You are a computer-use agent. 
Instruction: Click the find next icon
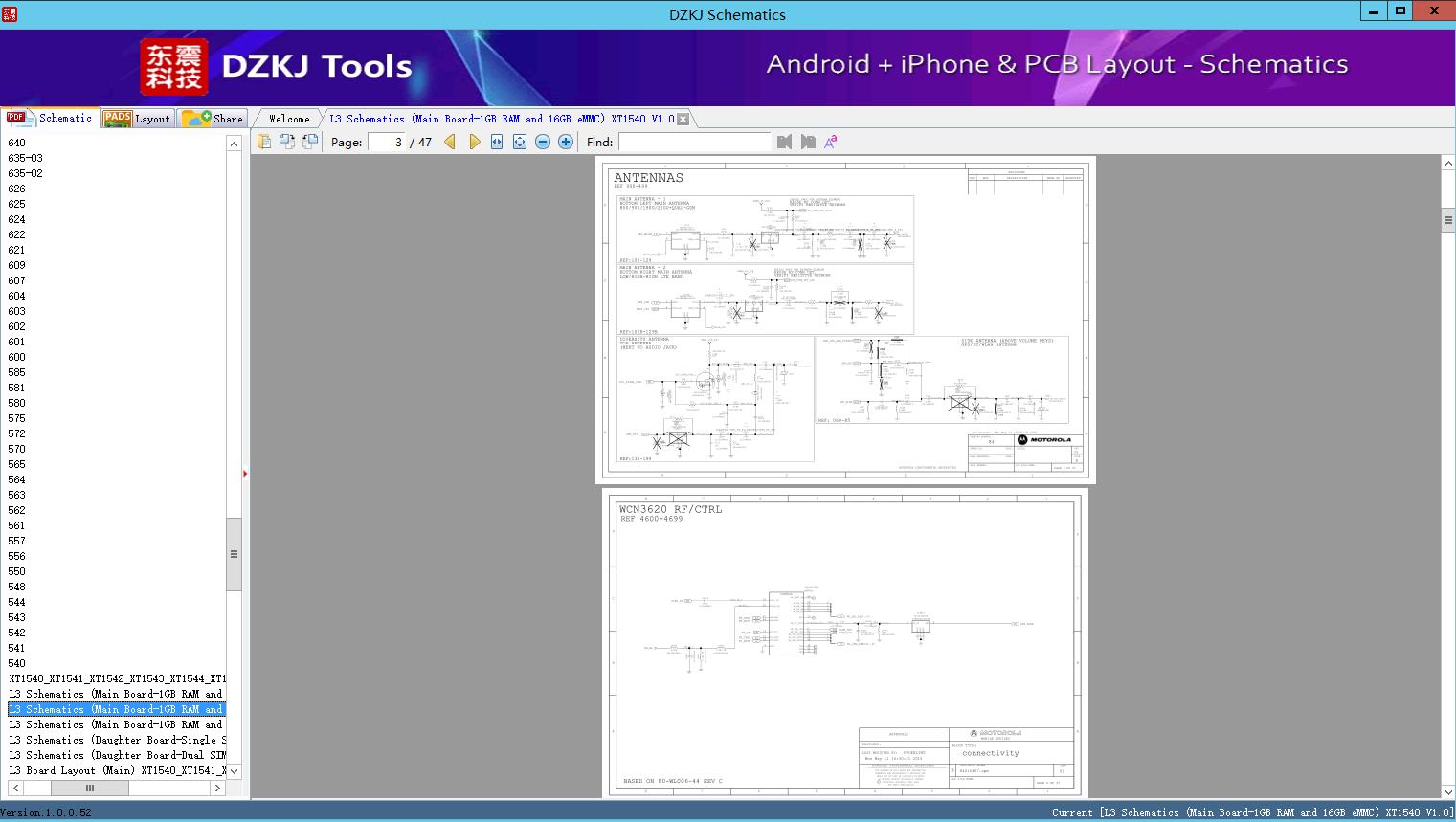pyautogui.click(x=808, y=142)
